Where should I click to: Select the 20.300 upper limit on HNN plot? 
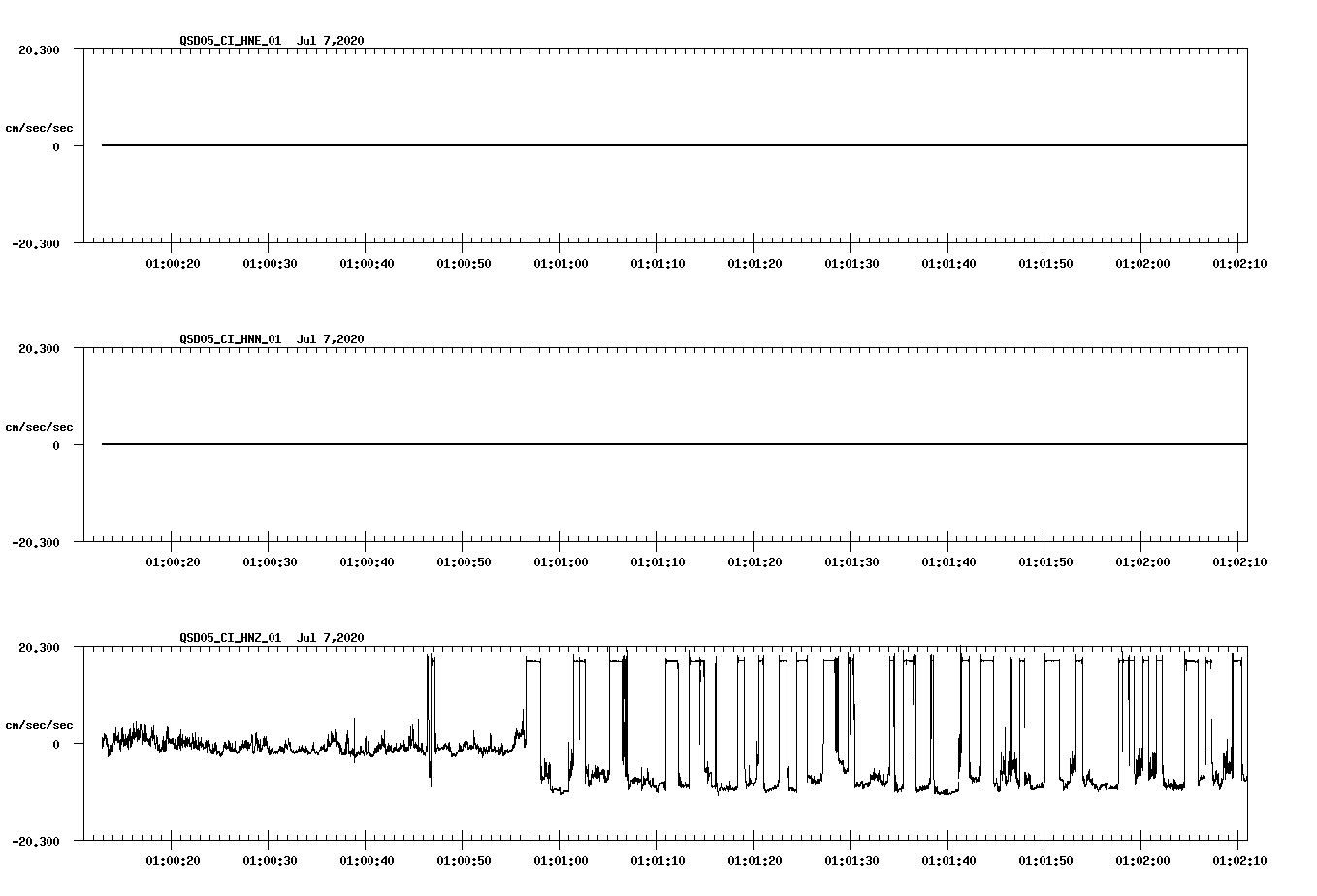[x=39, y=348]
